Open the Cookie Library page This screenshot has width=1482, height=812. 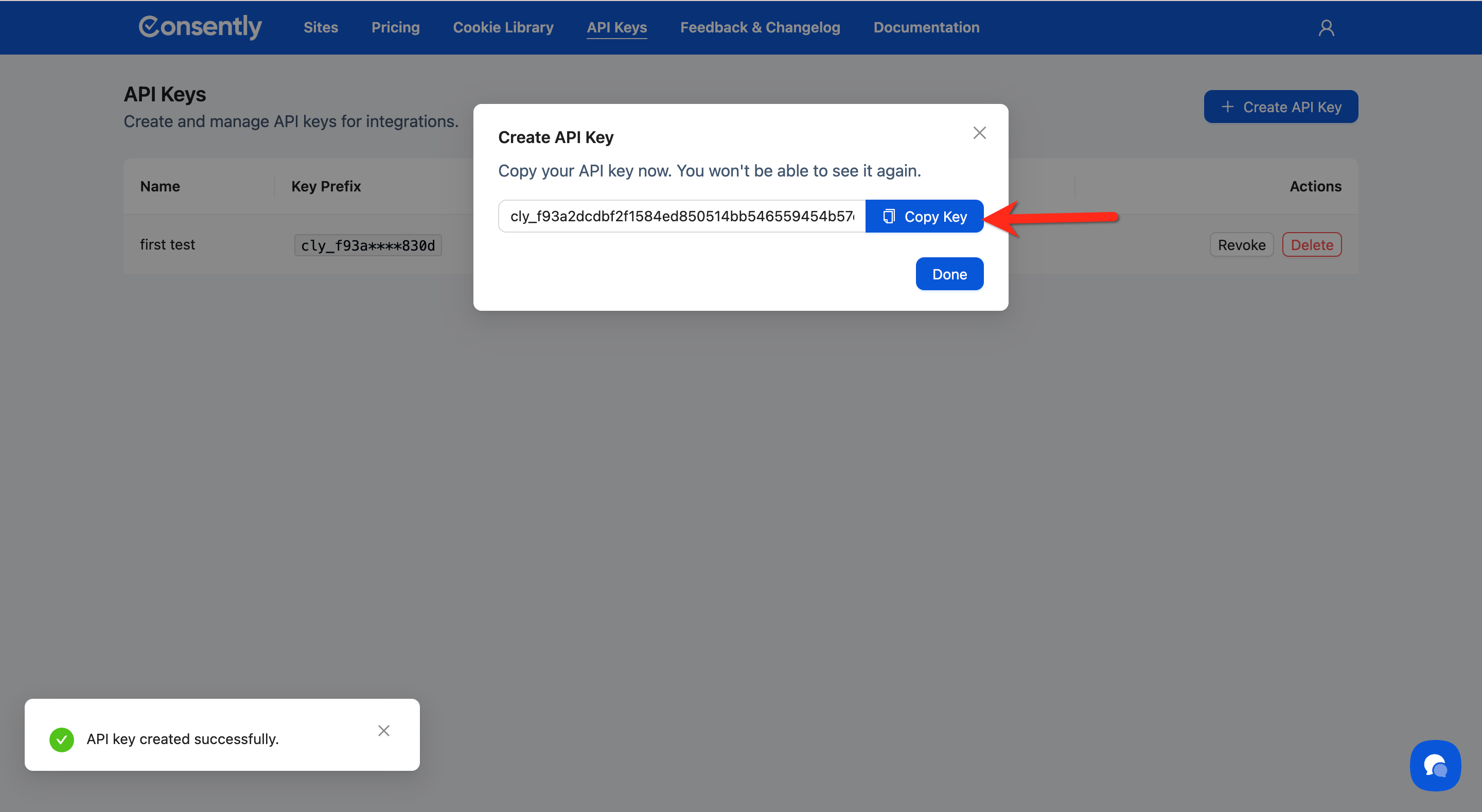503,28
